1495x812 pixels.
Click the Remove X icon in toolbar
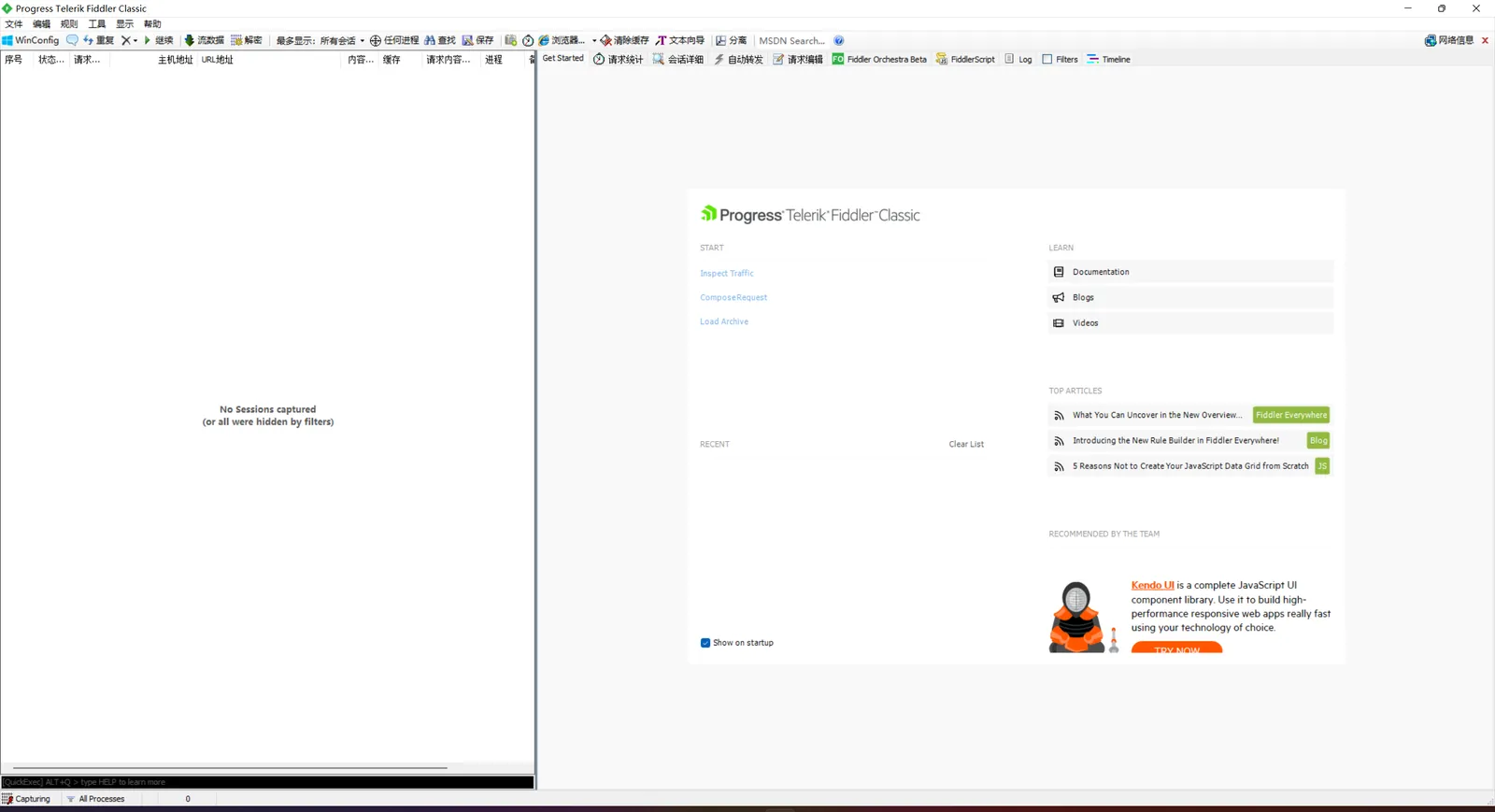(x=125, y=40)
